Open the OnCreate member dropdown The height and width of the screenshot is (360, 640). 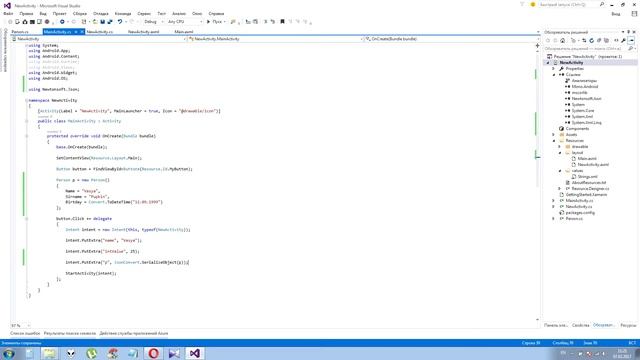coord(452,39)
